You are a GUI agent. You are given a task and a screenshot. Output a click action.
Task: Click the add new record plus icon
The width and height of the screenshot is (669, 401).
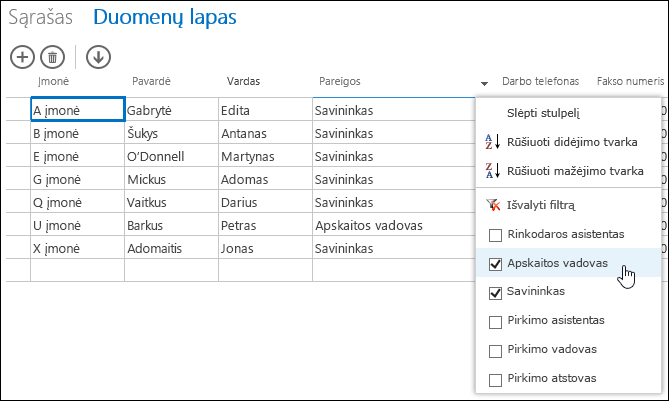tap(22, 57)
